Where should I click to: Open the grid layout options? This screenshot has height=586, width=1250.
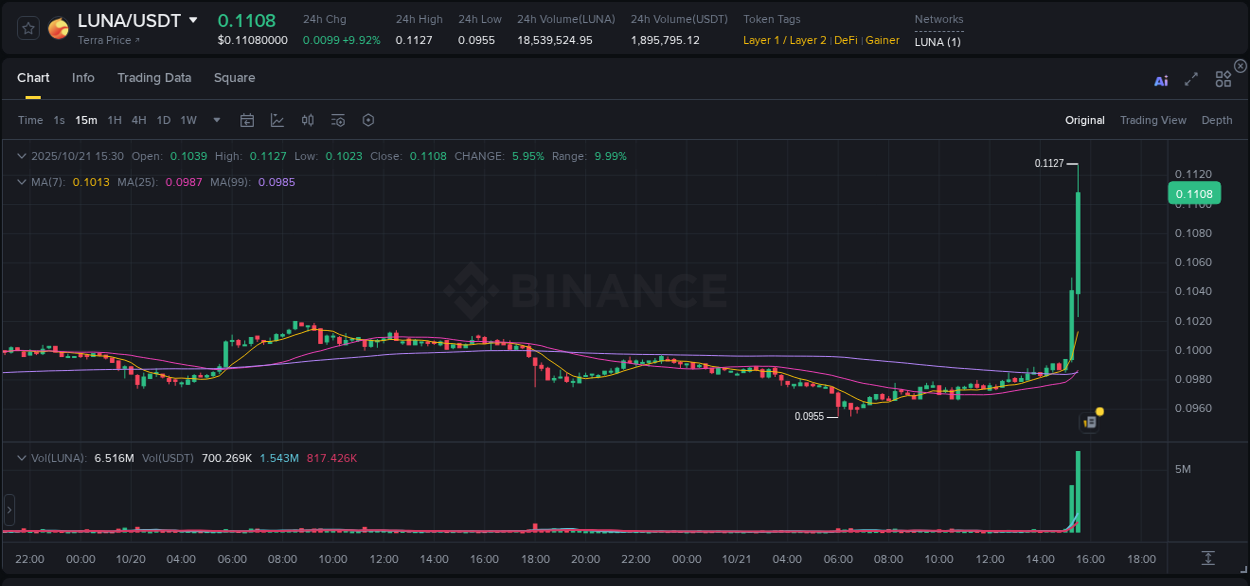pos(1222,79)
